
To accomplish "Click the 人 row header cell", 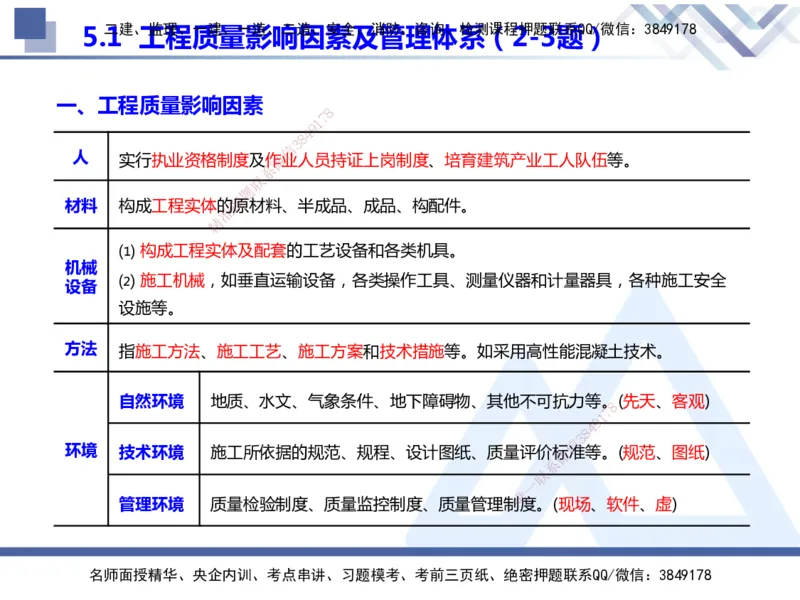I will 77,158.
